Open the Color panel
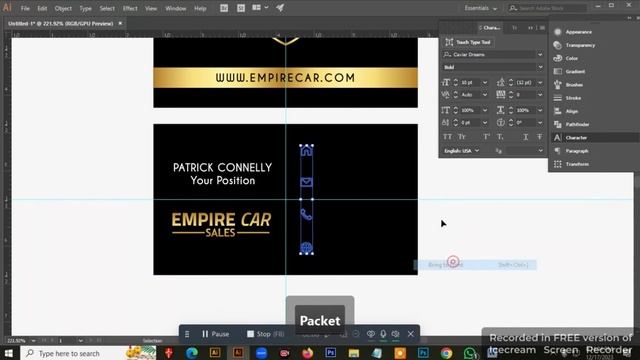Screen dimensions: 640x360 [566, 58]
